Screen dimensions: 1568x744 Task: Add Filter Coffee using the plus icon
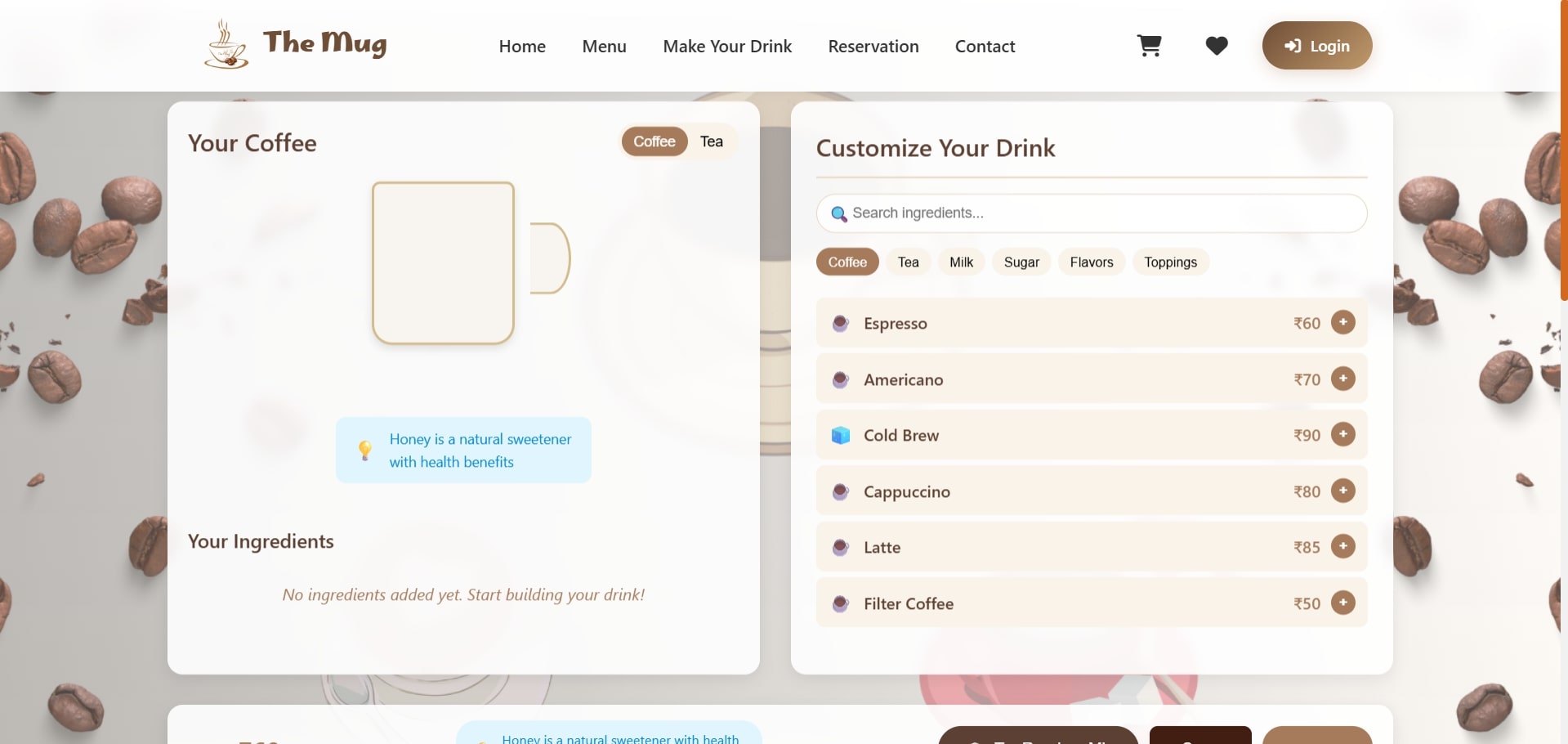coord(1342,603)
